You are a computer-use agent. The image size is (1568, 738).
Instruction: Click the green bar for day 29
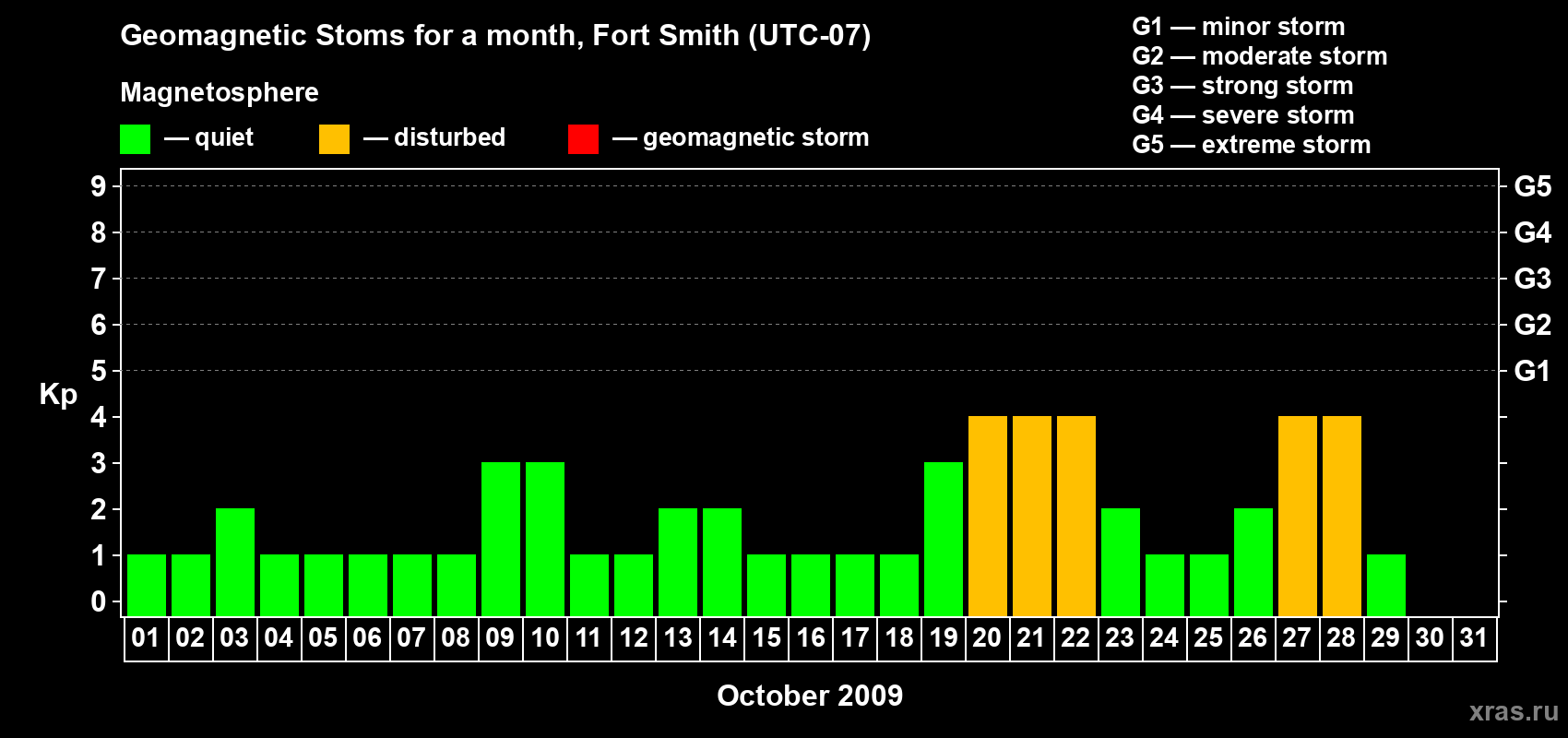(1386, 585)
